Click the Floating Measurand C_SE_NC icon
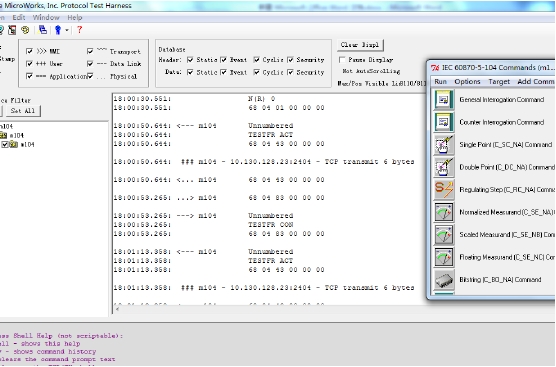The image size is (556, 367). point(444,257)
